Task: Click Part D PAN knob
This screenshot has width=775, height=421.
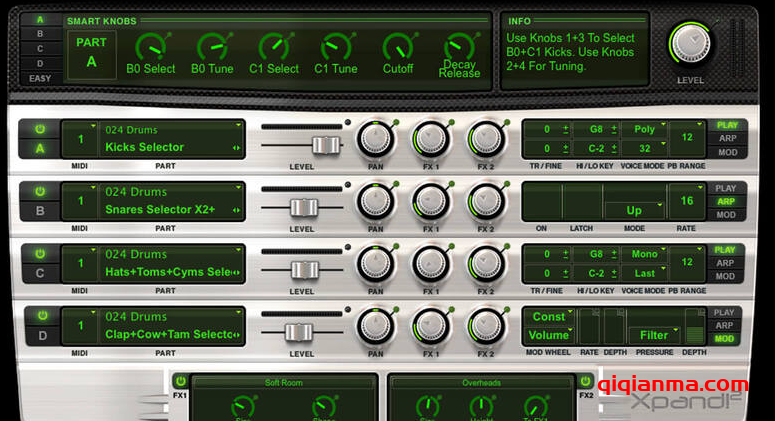Action: 376,326
